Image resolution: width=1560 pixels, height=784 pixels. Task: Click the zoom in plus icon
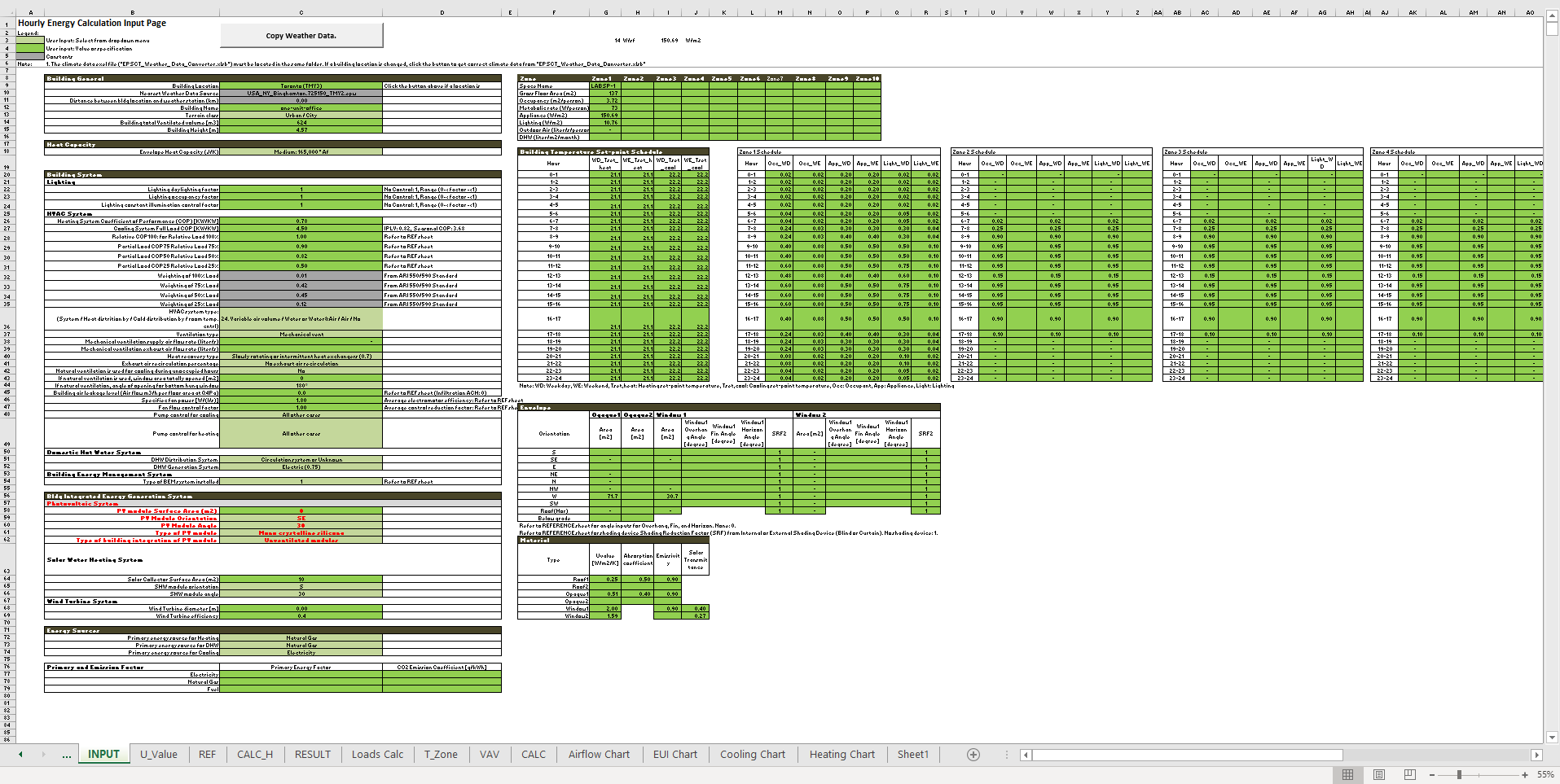pos(1525,774)
